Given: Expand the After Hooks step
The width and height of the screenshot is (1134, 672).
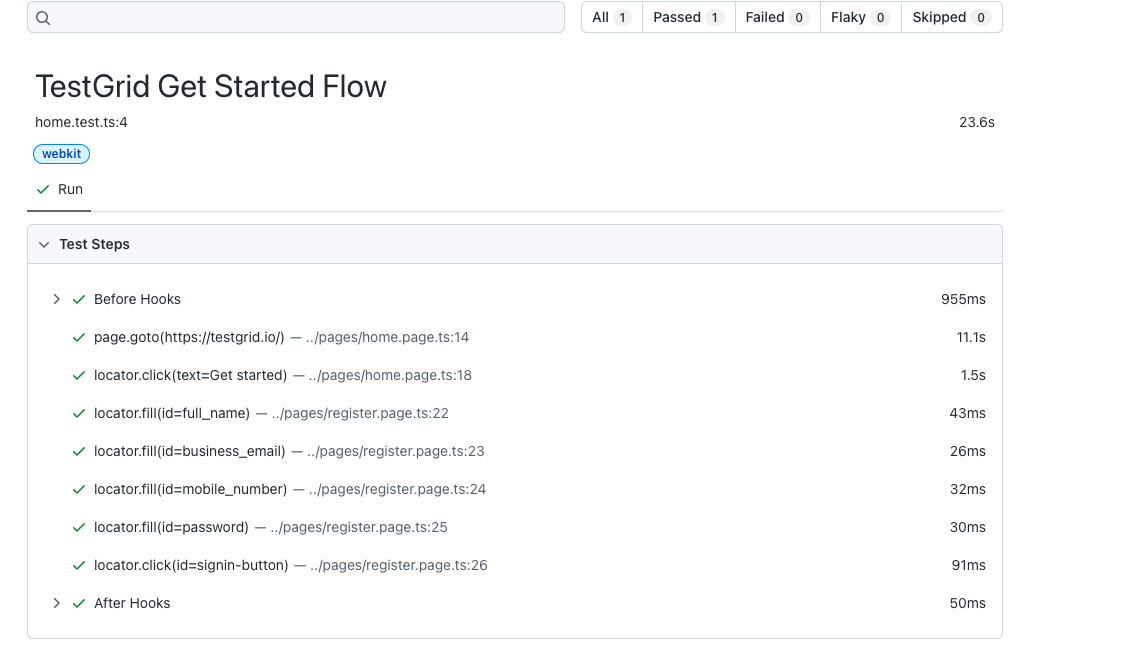Looking at the screenshot, I should tap(57, 603).
